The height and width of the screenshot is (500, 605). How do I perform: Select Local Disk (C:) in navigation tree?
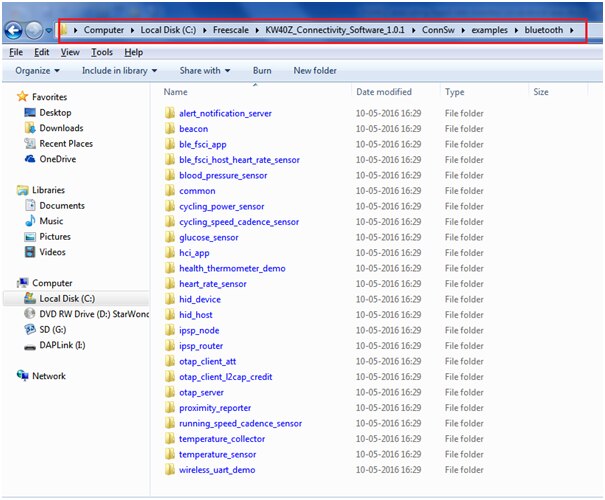coord(66,299)
